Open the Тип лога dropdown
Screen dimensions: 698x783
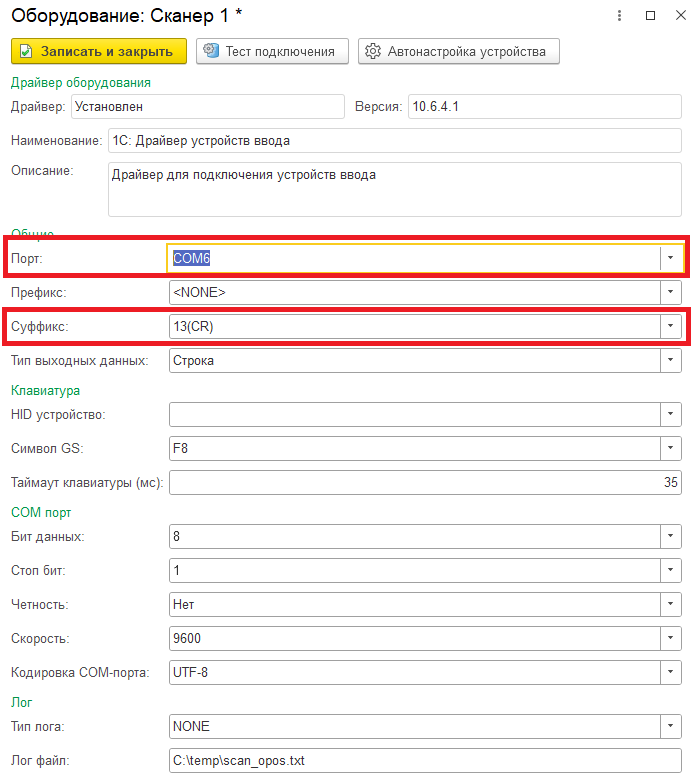(670, 726)
